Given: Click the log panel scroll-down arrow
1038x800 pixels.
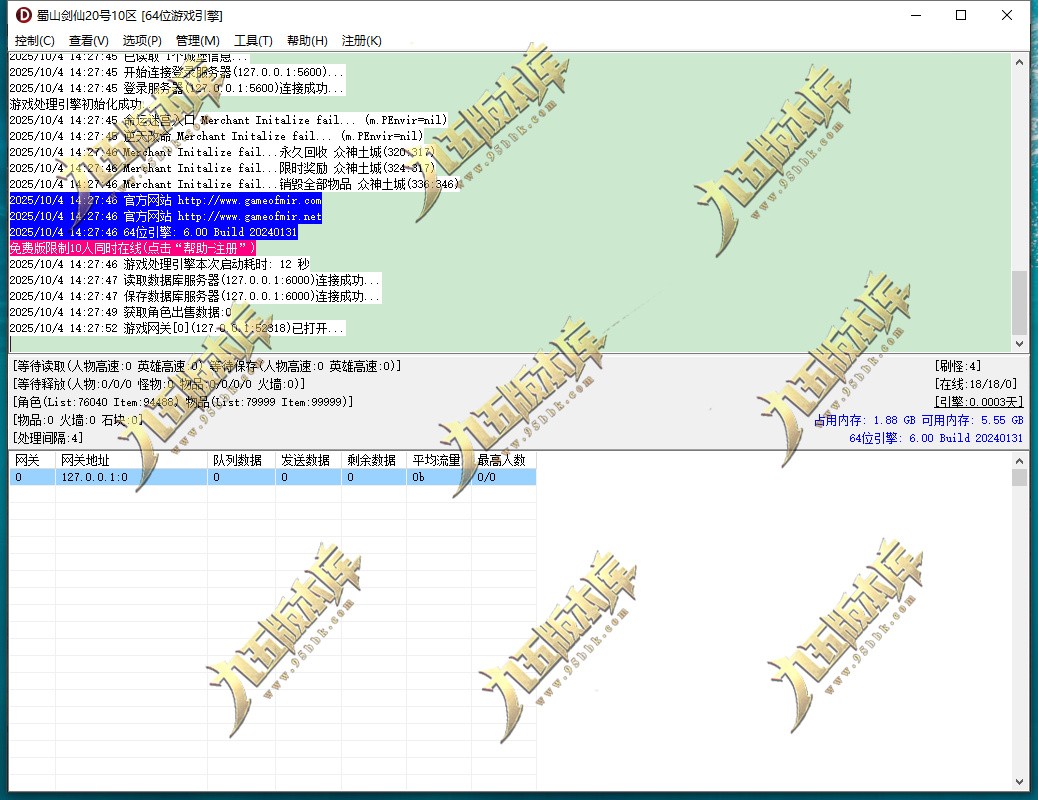Looking at the screenshot, I should point(1019,343).
